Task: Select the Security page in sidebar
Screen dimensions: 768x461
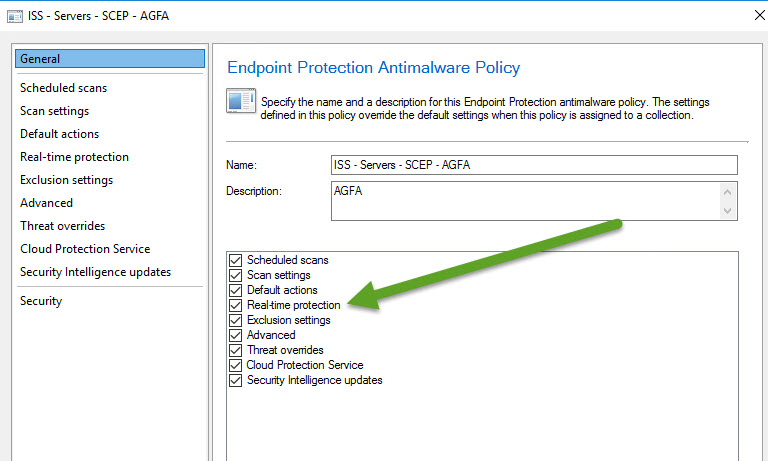Action: (x=41, y=301)
